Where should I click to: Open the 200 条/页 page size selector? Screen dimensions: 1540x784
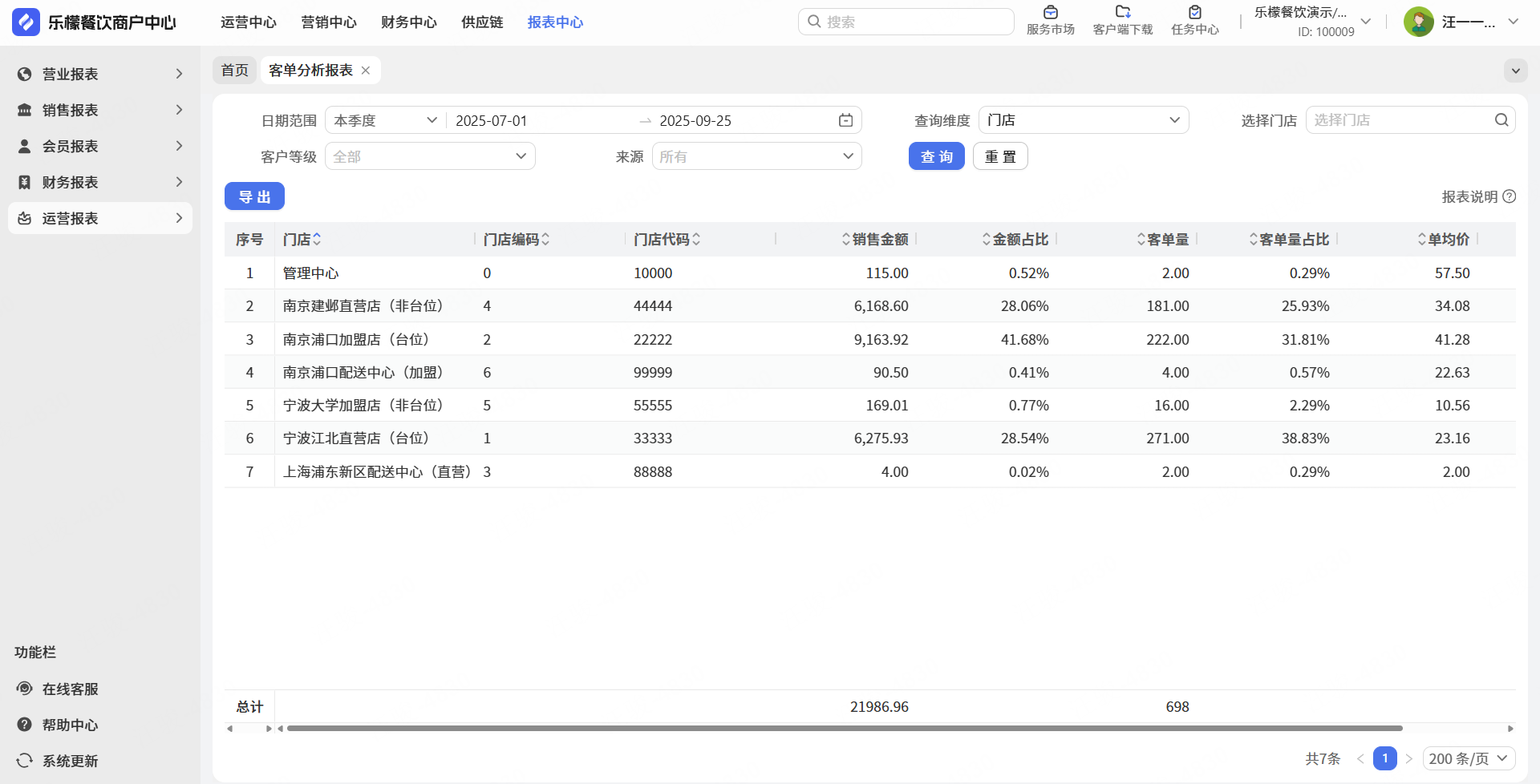1468,758
